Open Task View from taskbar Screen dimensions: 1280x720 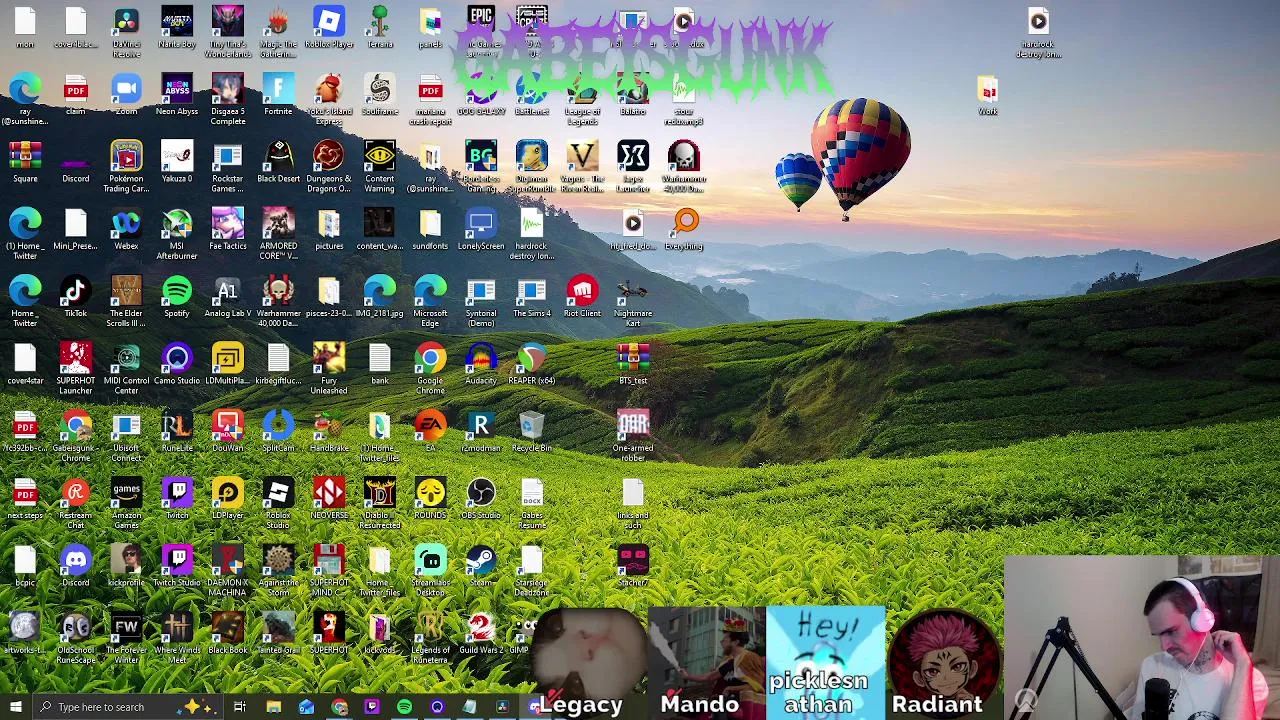[x=240, y=707]
